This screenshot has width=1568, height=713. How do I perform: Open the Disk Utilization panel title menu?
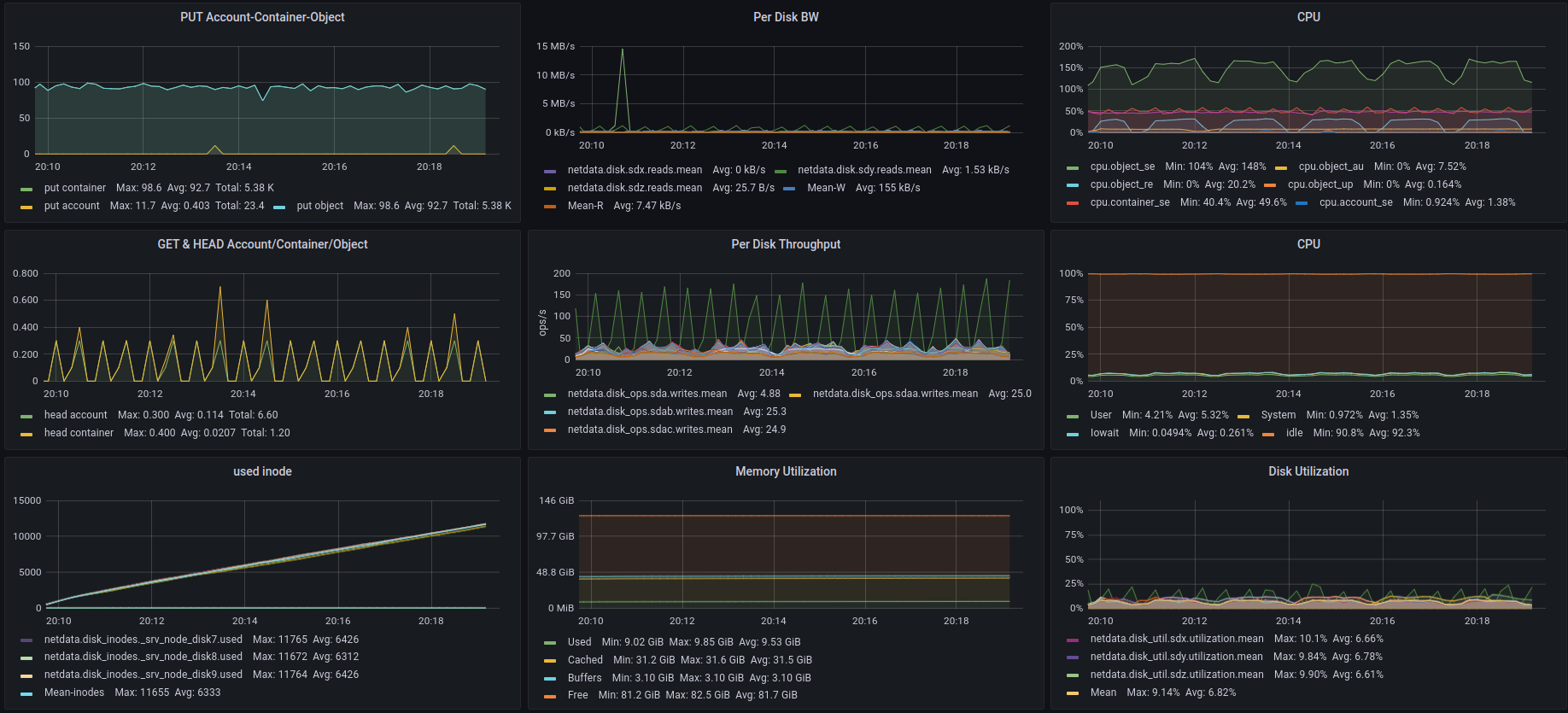point(1308,471)
